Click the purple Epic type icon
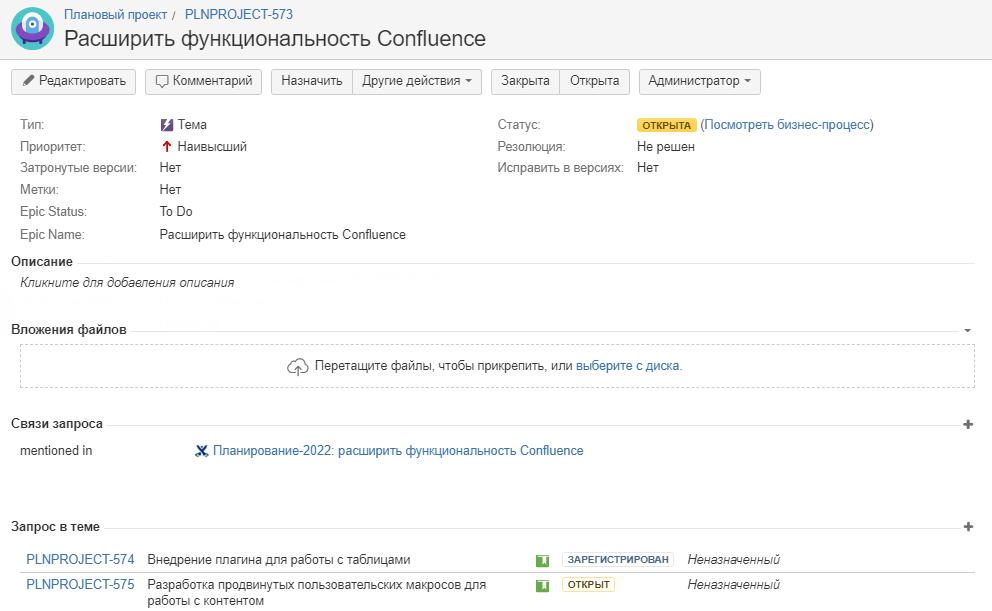 pos(166,125)
